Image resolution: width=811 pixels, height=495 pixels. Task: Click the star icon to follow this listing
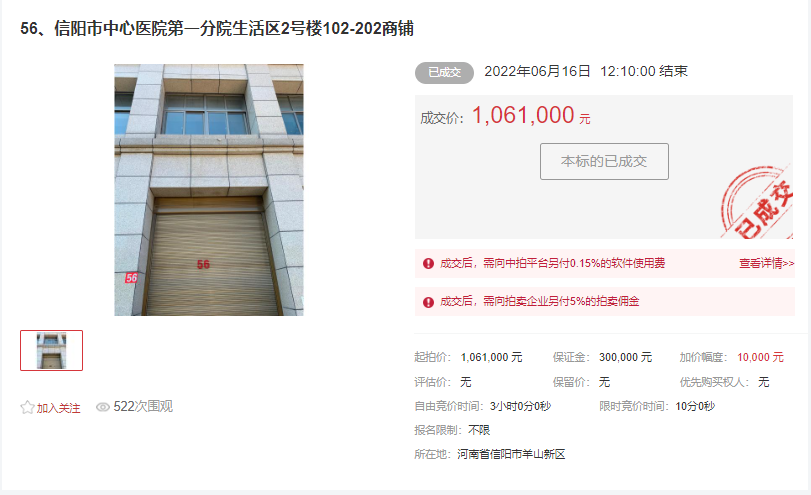[x=27, y=408]
